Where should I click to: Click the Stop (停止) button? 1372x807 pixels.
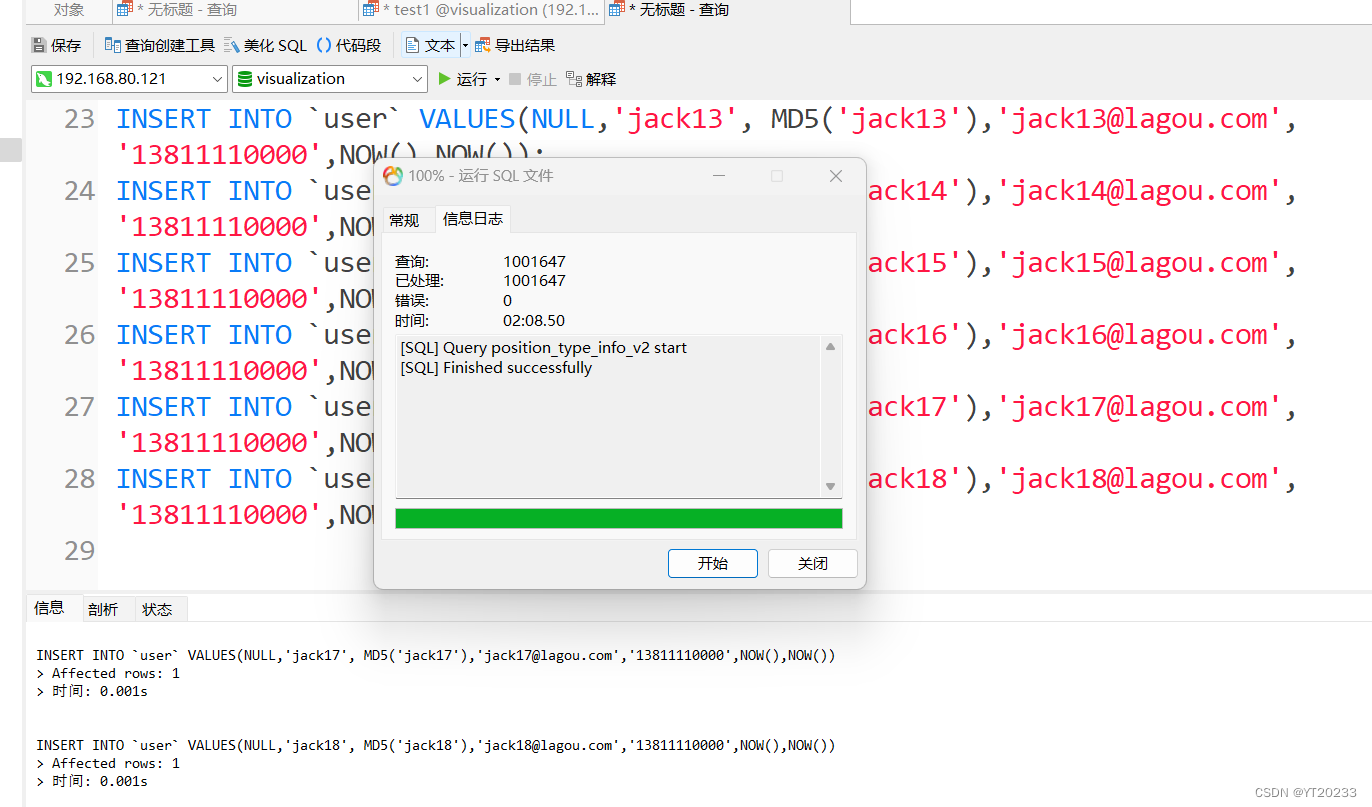(x=532, y=79)
